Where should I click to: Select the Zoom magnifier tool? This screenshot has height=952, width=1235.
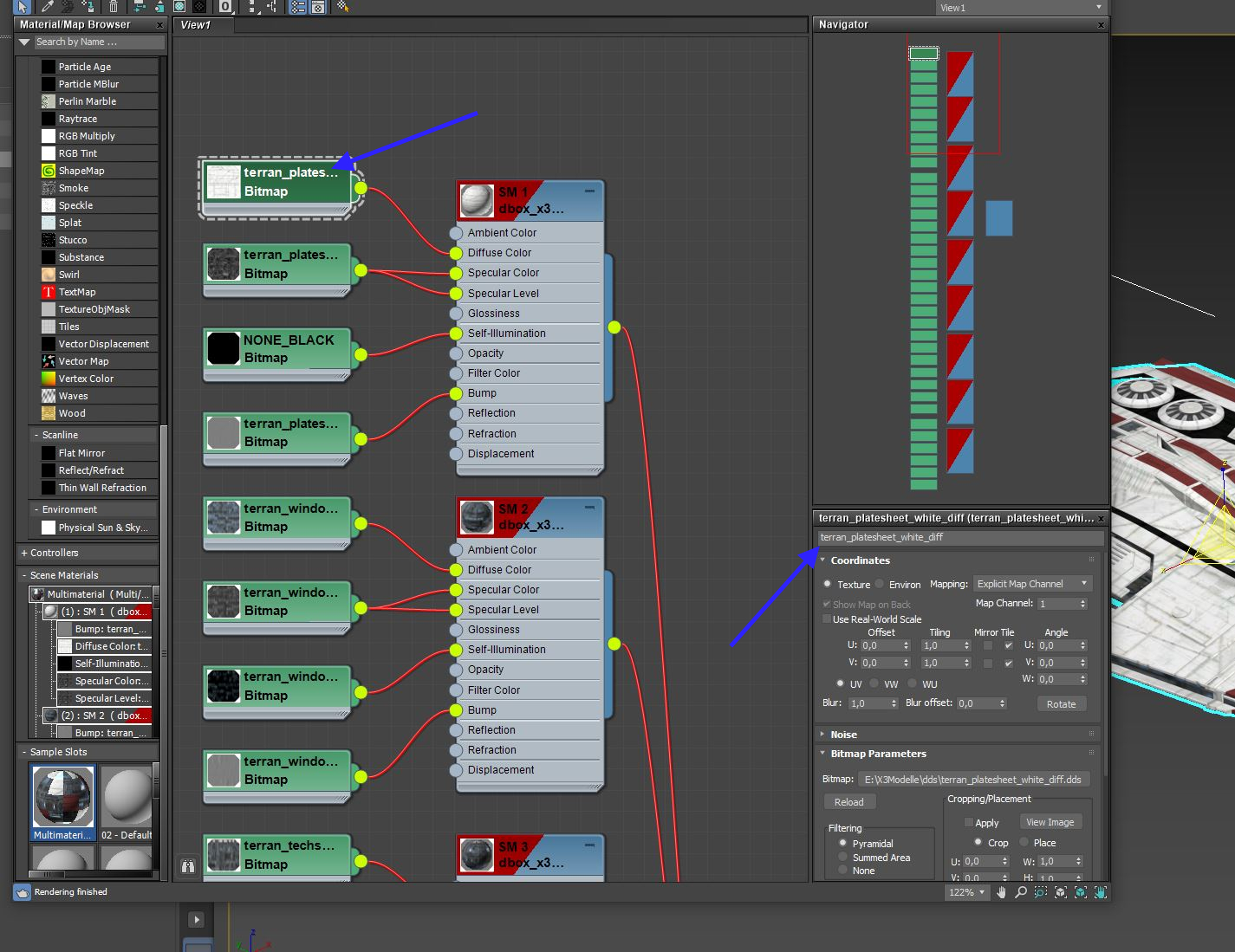coord(1021,892)
